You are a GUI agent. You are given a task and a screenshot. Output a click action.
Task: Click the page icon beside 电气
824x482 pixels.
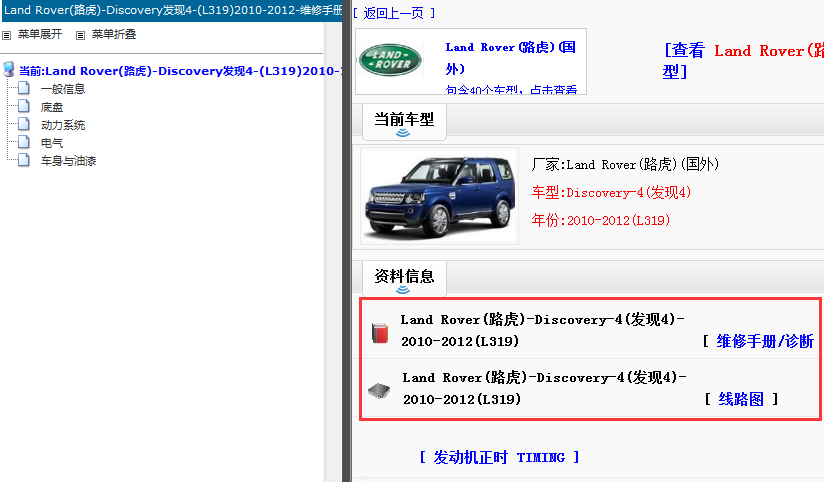pyautogui.click(x=24, y=142)
